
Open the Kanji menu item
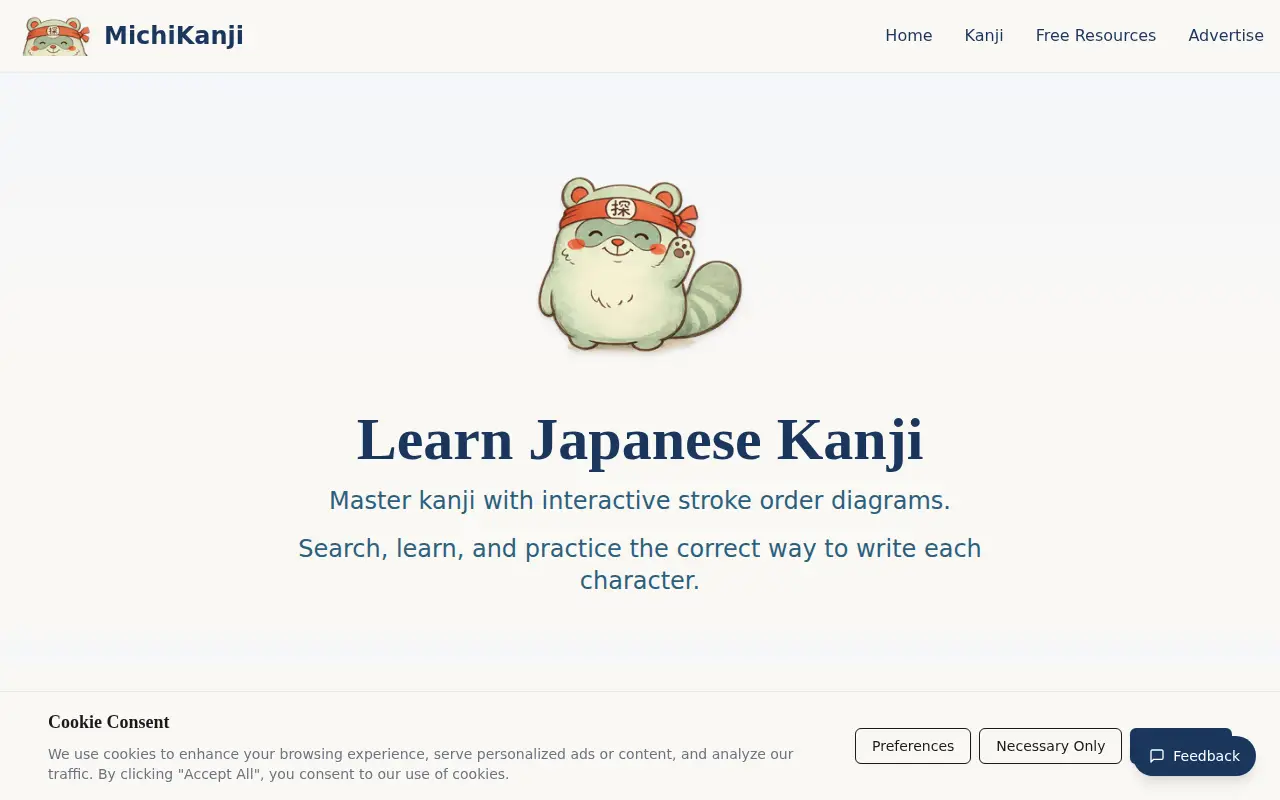[x=984, y=36]
